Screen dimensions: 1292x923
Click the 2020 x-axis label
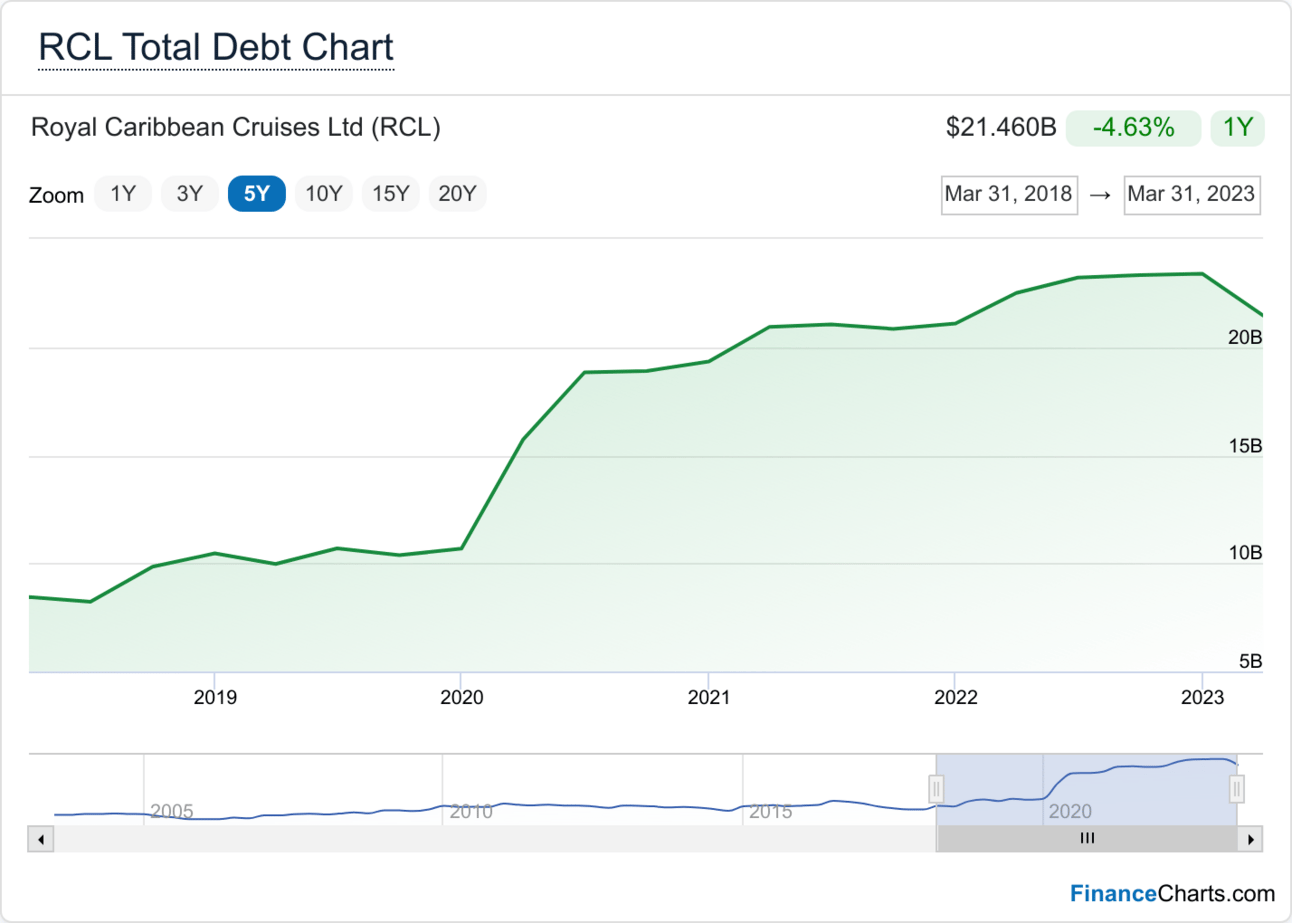click(x=461, y=698)
